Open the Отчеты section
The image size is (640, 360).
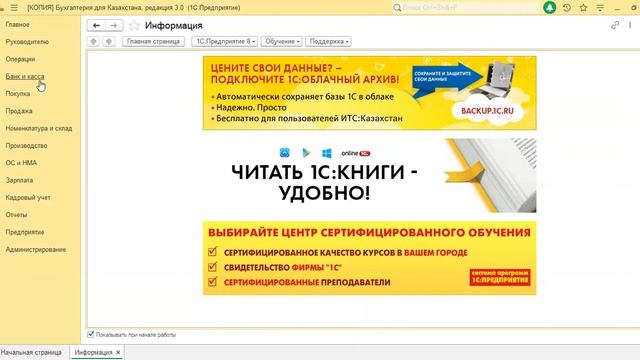pyautogui.click(x=16, y=215)
